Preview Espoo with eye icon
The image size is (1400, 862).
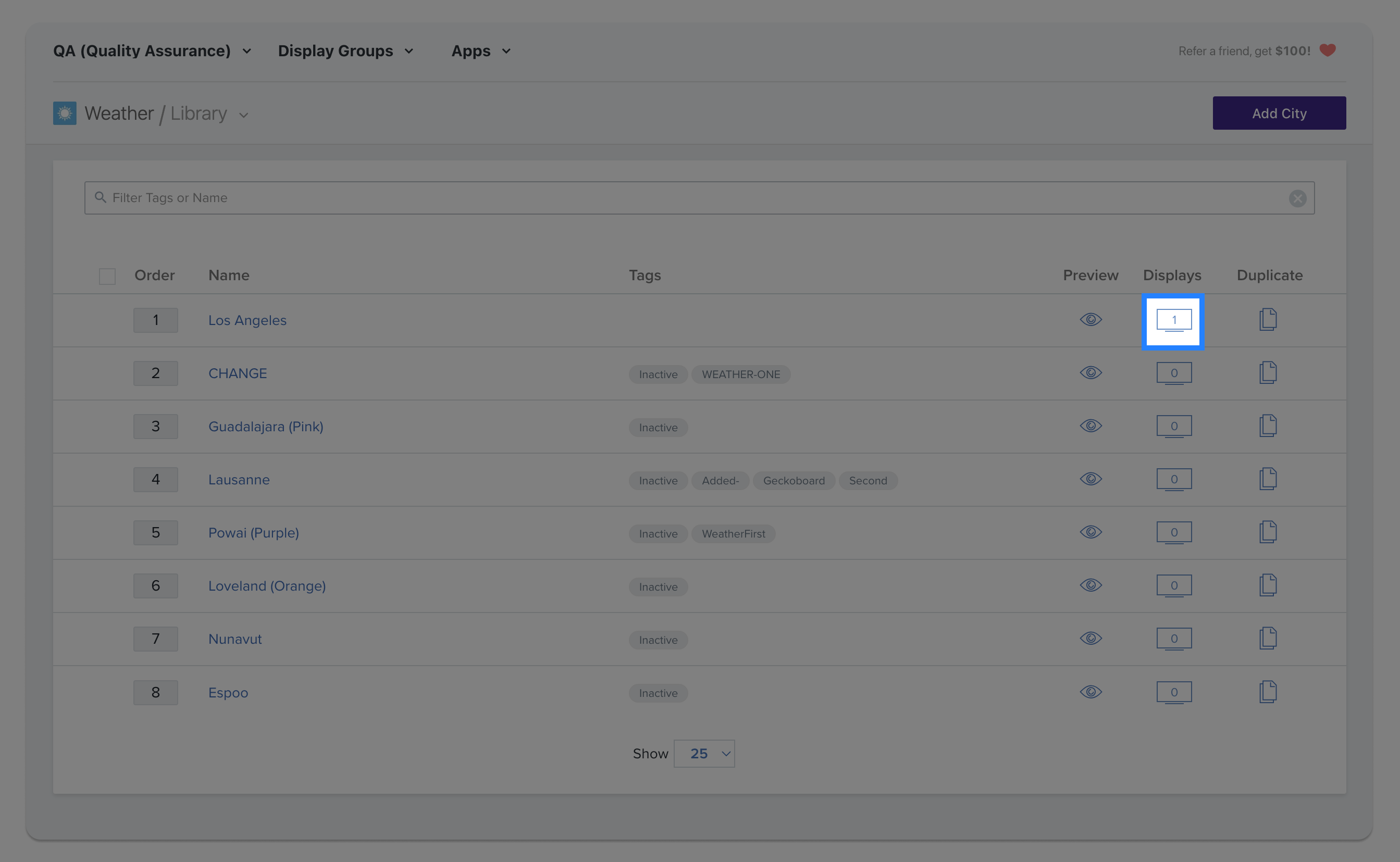tap(1091, 692)
